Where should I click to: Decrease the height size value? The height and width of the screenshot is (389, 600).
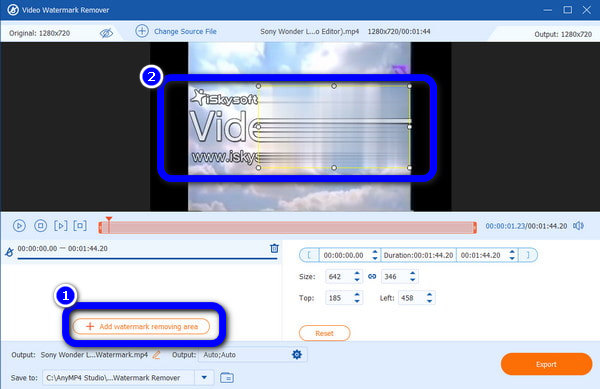tap(412, 280)
